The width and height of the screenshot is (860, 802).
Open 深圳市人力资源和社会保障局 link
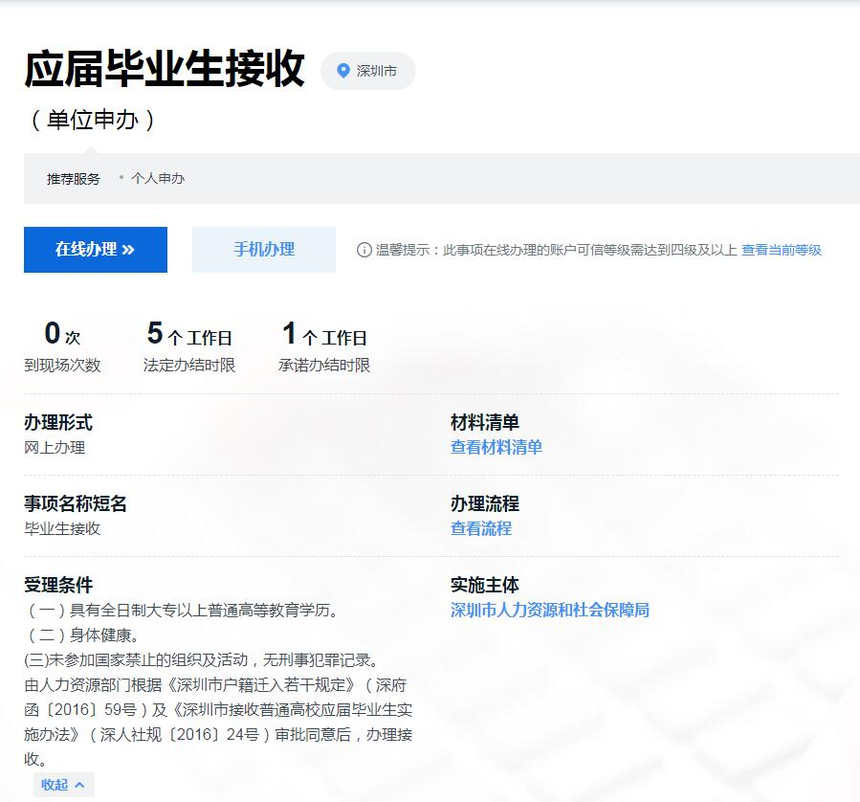[550, 609]
